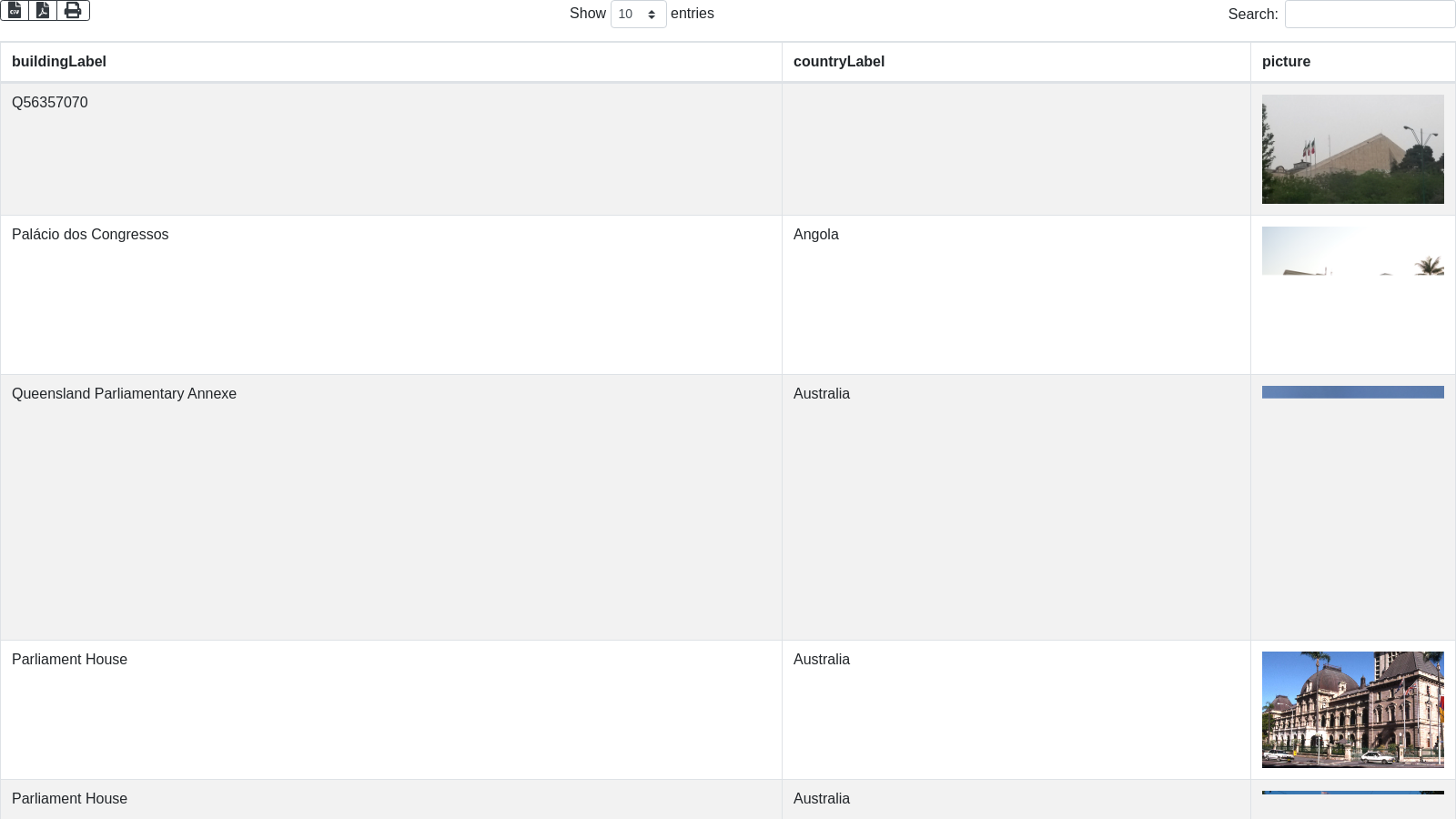Sort by picture column header
This screenshot has height=819, width=1456.
[x=1286, y=62]
